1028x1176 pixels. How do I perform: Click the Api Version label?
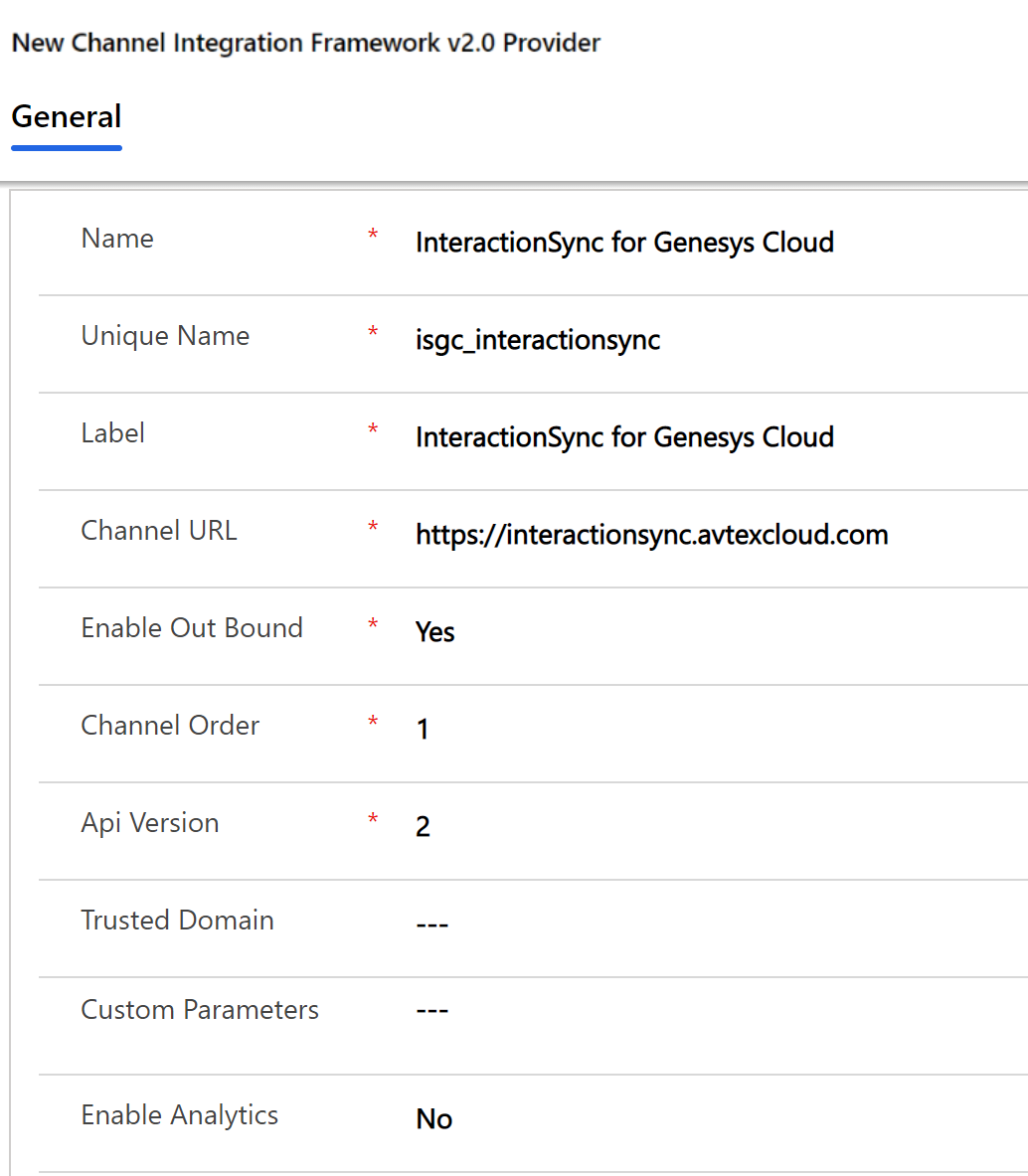click(x=150, y=823)
